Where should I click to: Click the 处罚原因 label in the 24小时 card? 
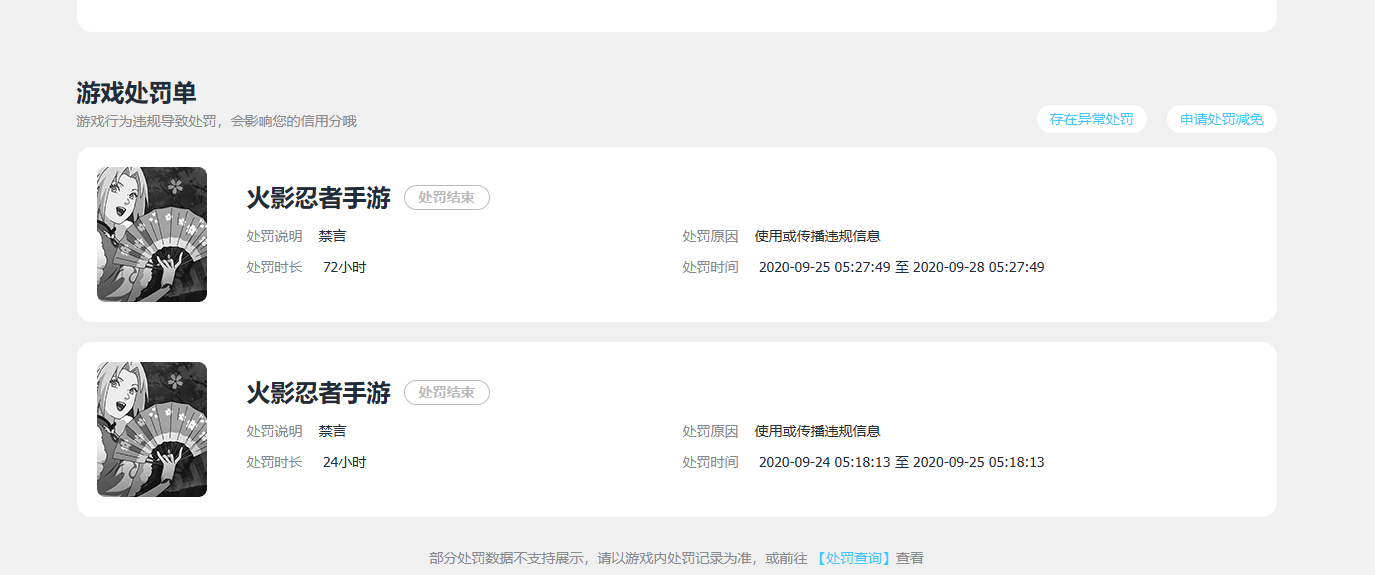[711, 431]
